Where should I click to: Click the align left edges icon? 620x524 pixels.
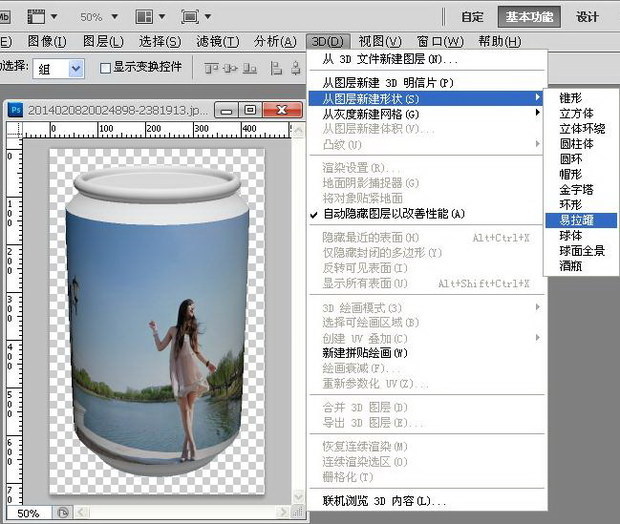click(x=276, y=68)
